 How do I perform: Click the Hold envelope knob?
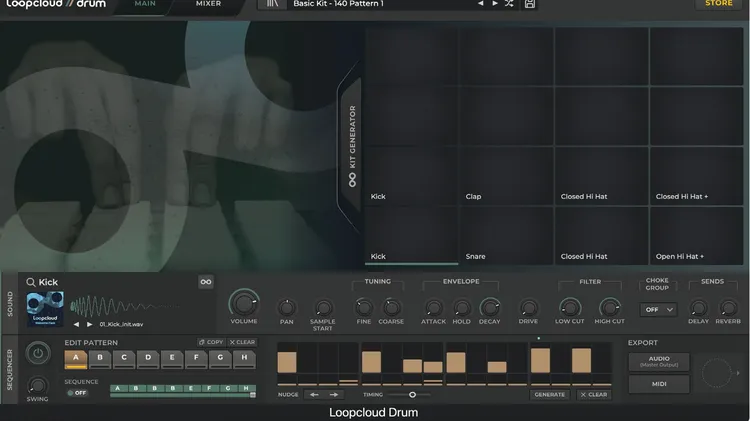[x=462, y=308]
